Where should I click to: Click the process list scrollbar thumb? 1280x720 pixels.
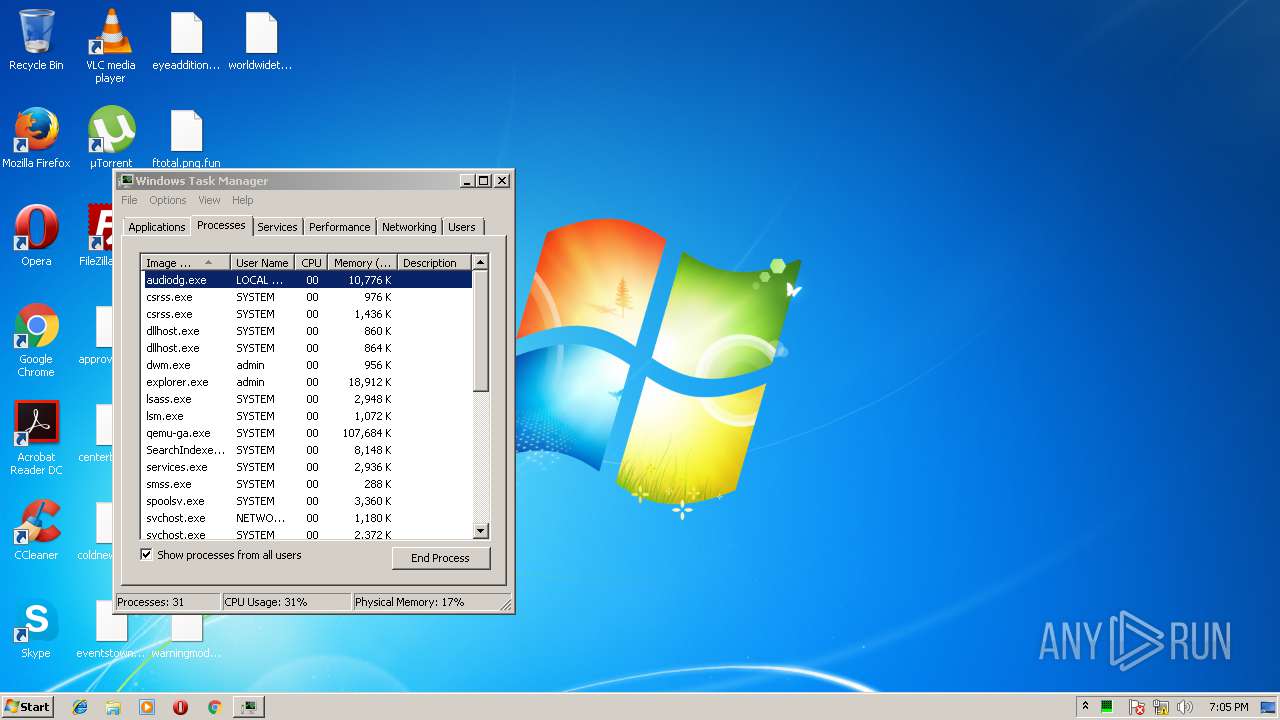[x=480, y=330]
